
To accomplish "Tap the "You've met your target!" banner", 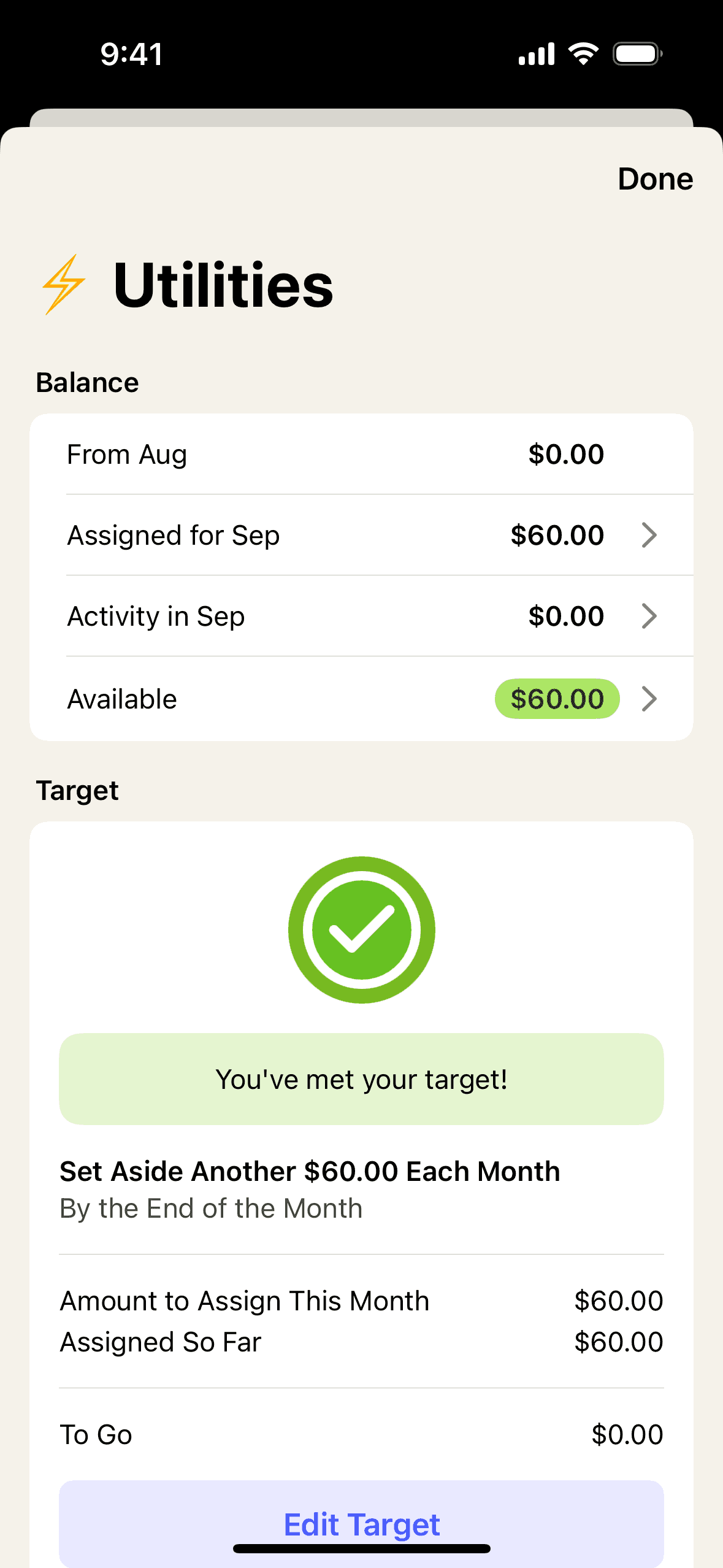I will click(361, 1079).
